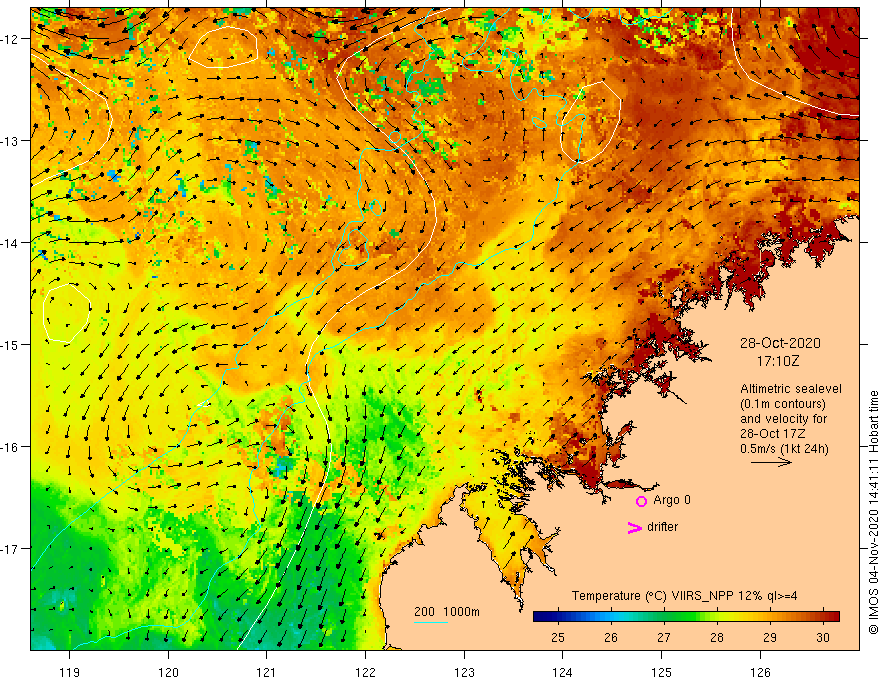The image size is (880, 680).
Task: Click the 'and velocity for' legend line
Action: click(783, 419)
